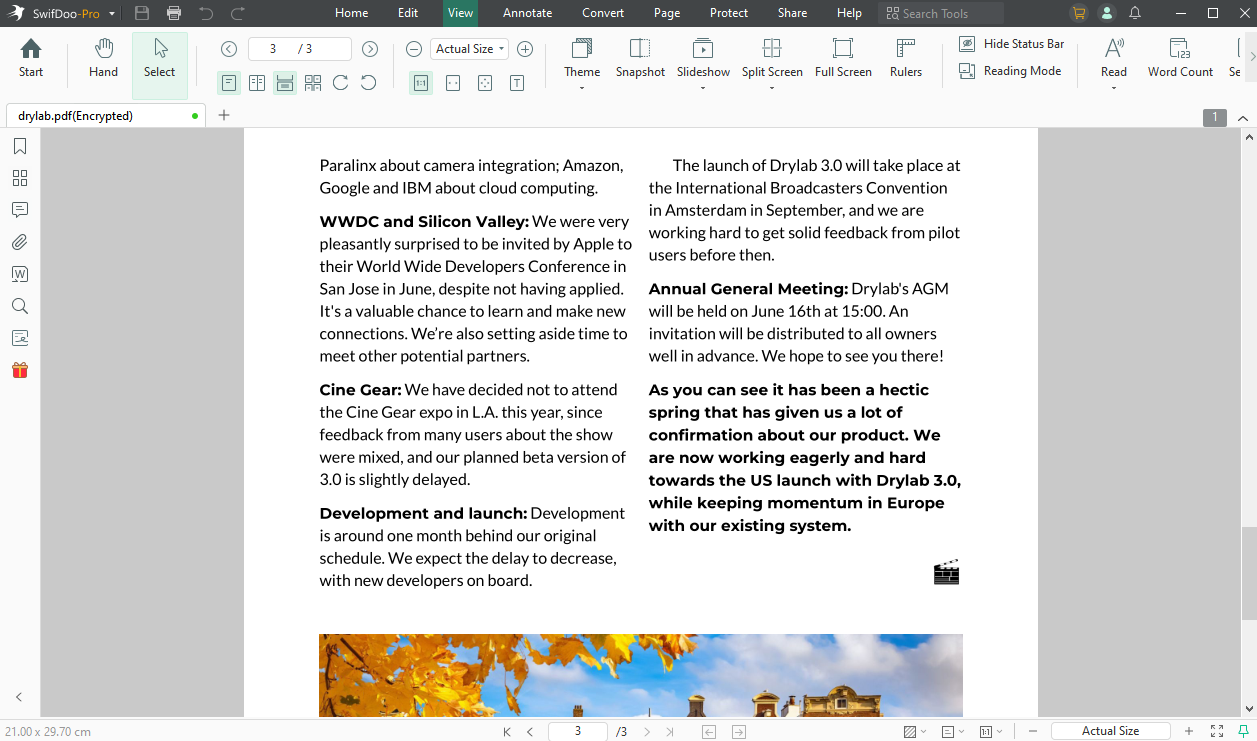
Task: Toggle Single Page view mode
Action: pos(229,83)
